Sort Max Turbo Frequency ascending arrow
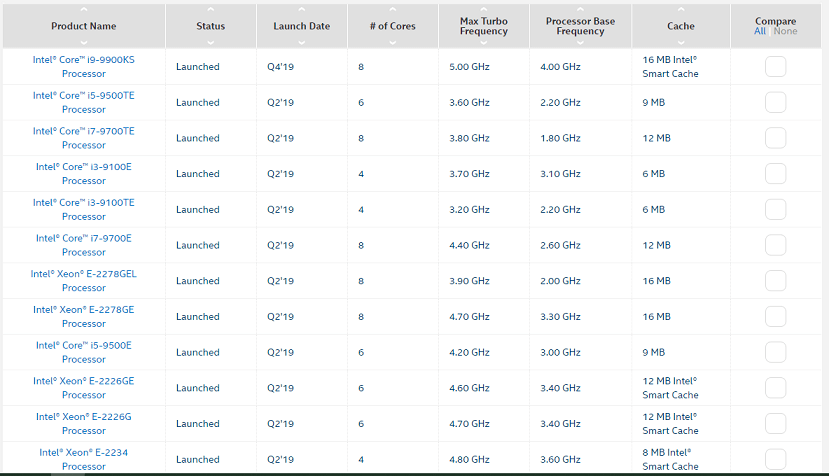Screen dimensions: 829x476 pos(483,10)
